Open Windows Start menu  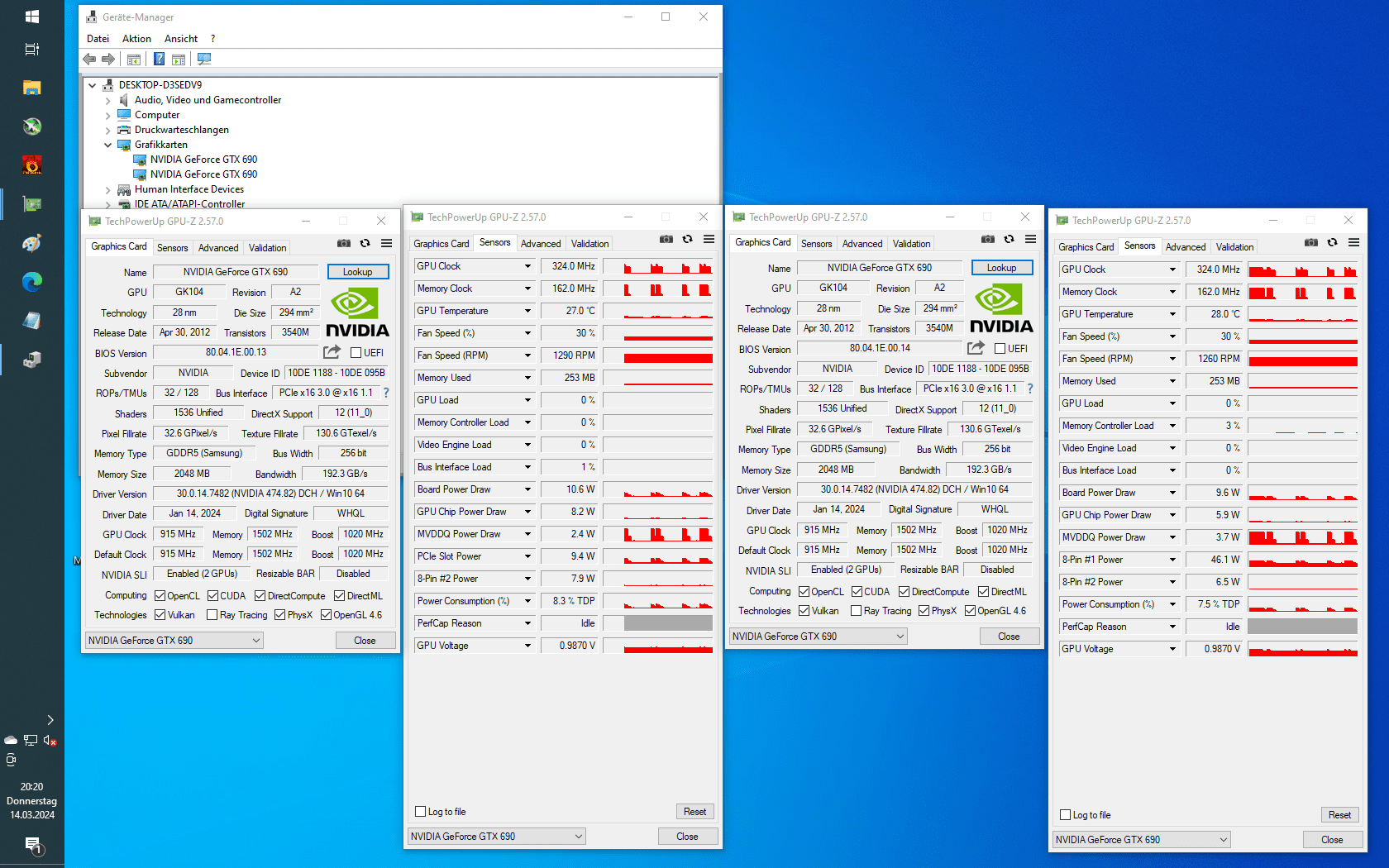tap(32, 17)
